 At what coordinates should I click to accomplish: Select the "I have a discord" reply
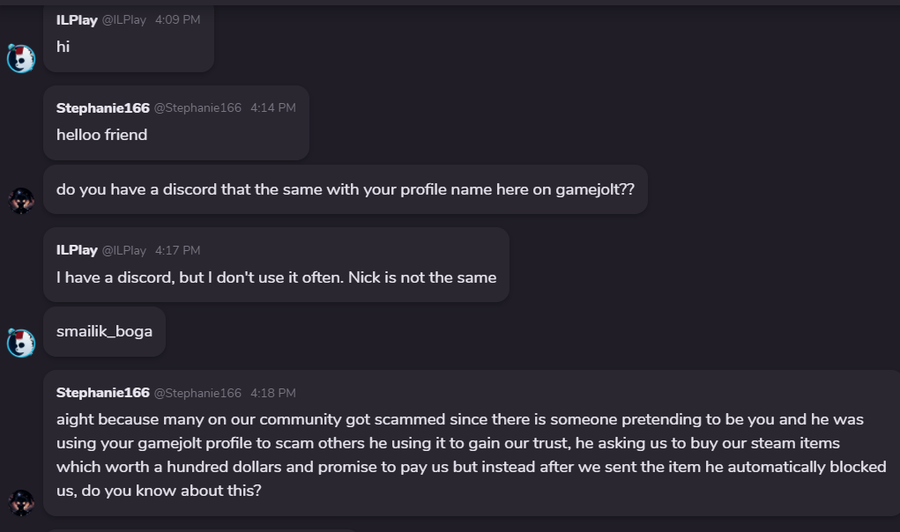tap(276, 277)
